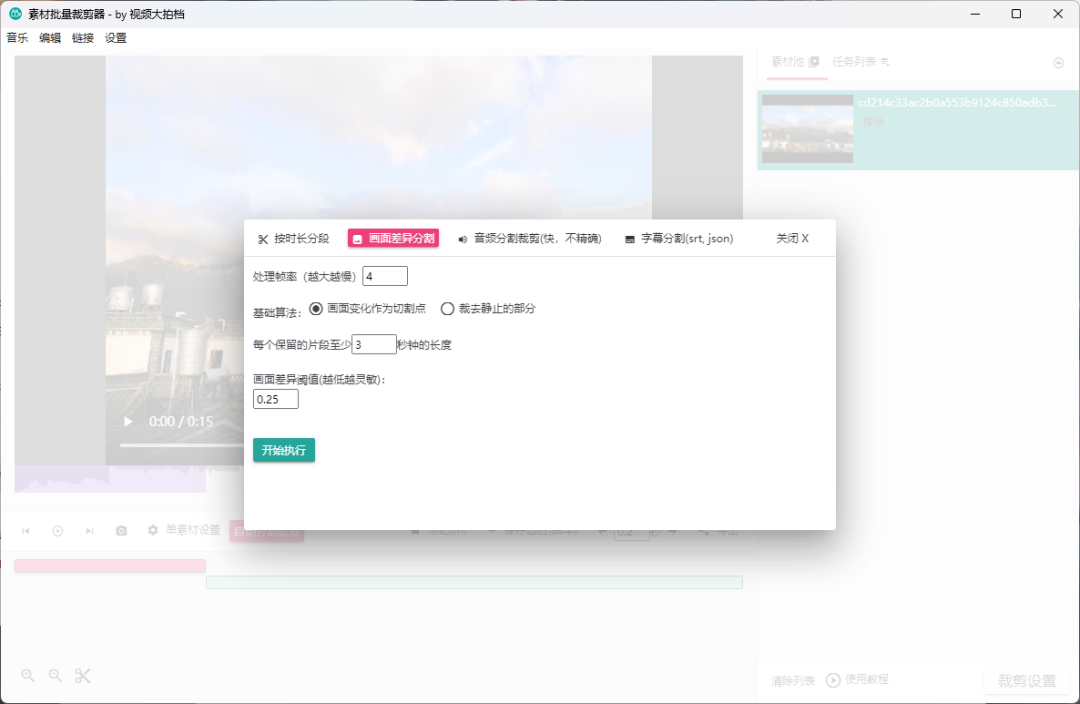Image resolution: width=1080 pixels, height=704 pixels.
Task: Click the audio waveform strip
Action: coord(110,479)
